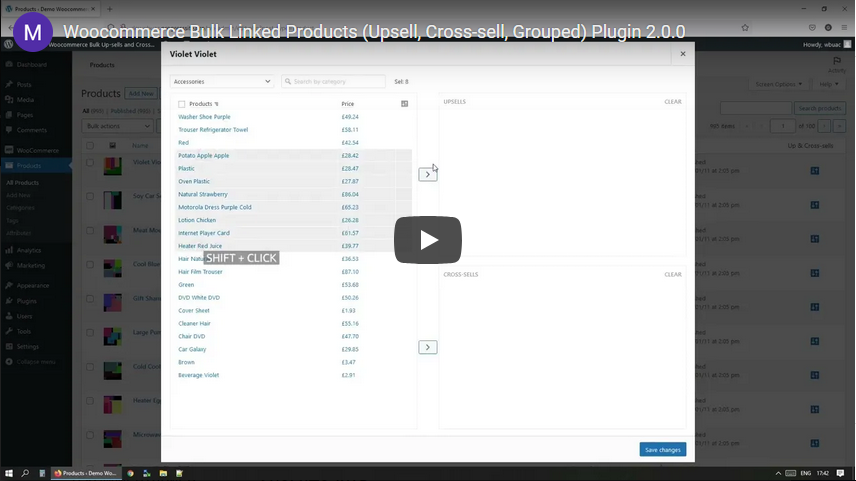Select Natural Strawberry product row
The height and width of the screenshot is (481, 856).
click(294, 194)
